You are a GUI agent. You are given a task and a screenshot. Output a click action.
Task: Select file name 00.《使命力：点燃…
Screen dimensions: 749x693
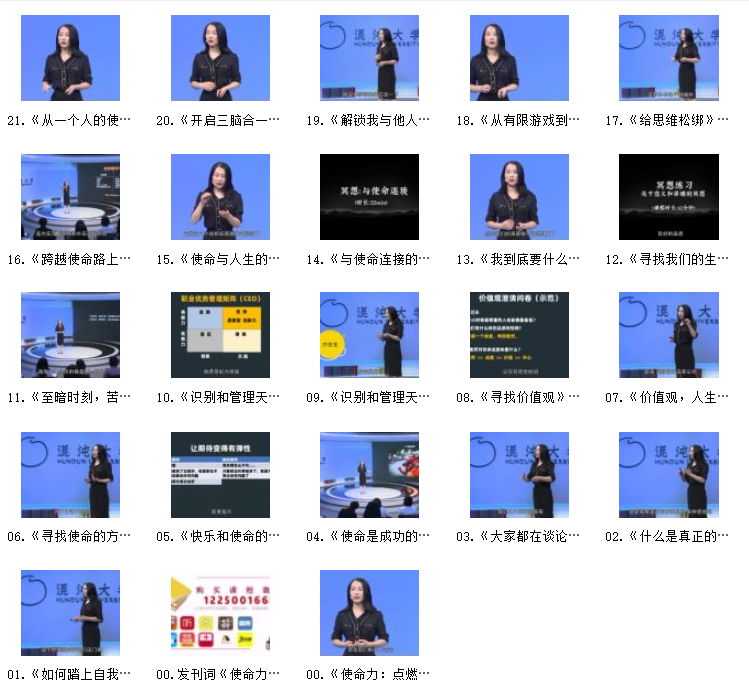368,674
